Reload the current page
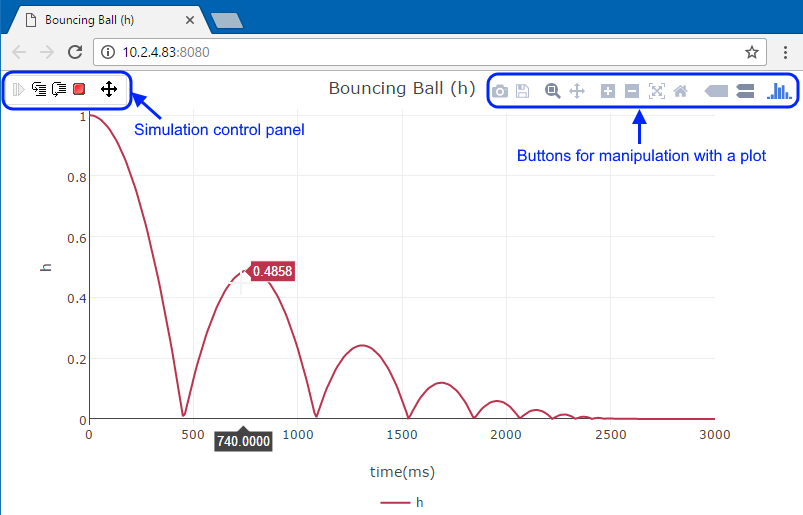This screenshot has width=803, height=515. point(75,52)
